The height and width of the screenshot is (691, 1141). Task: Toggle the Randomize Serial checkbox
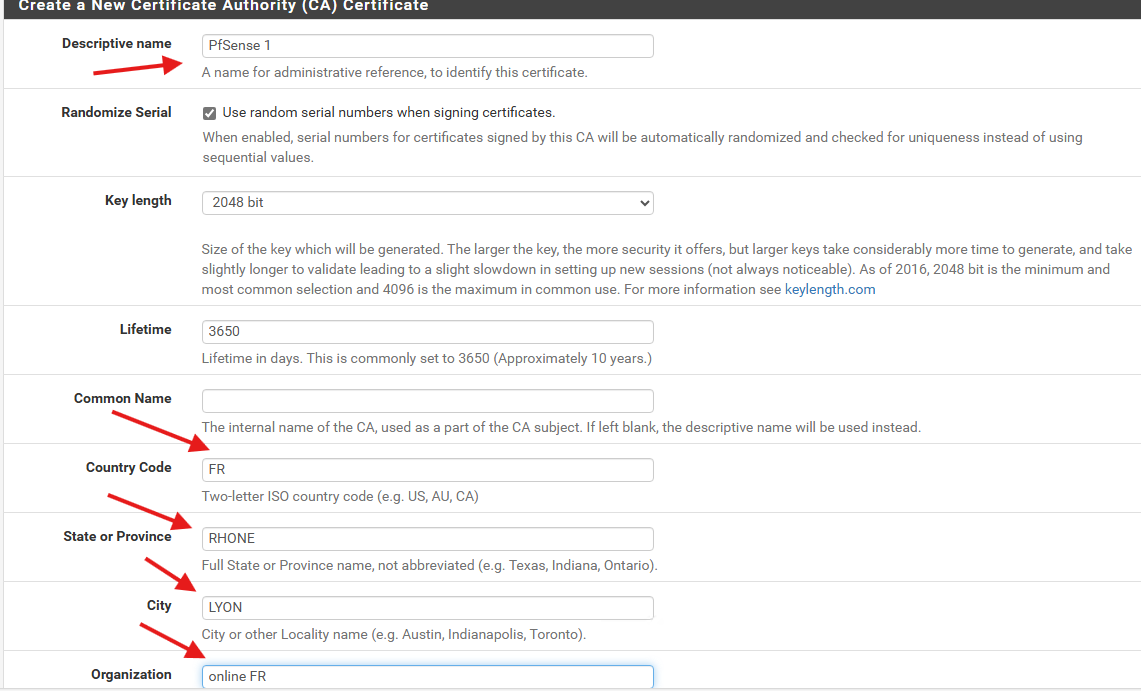coord(210,113)
